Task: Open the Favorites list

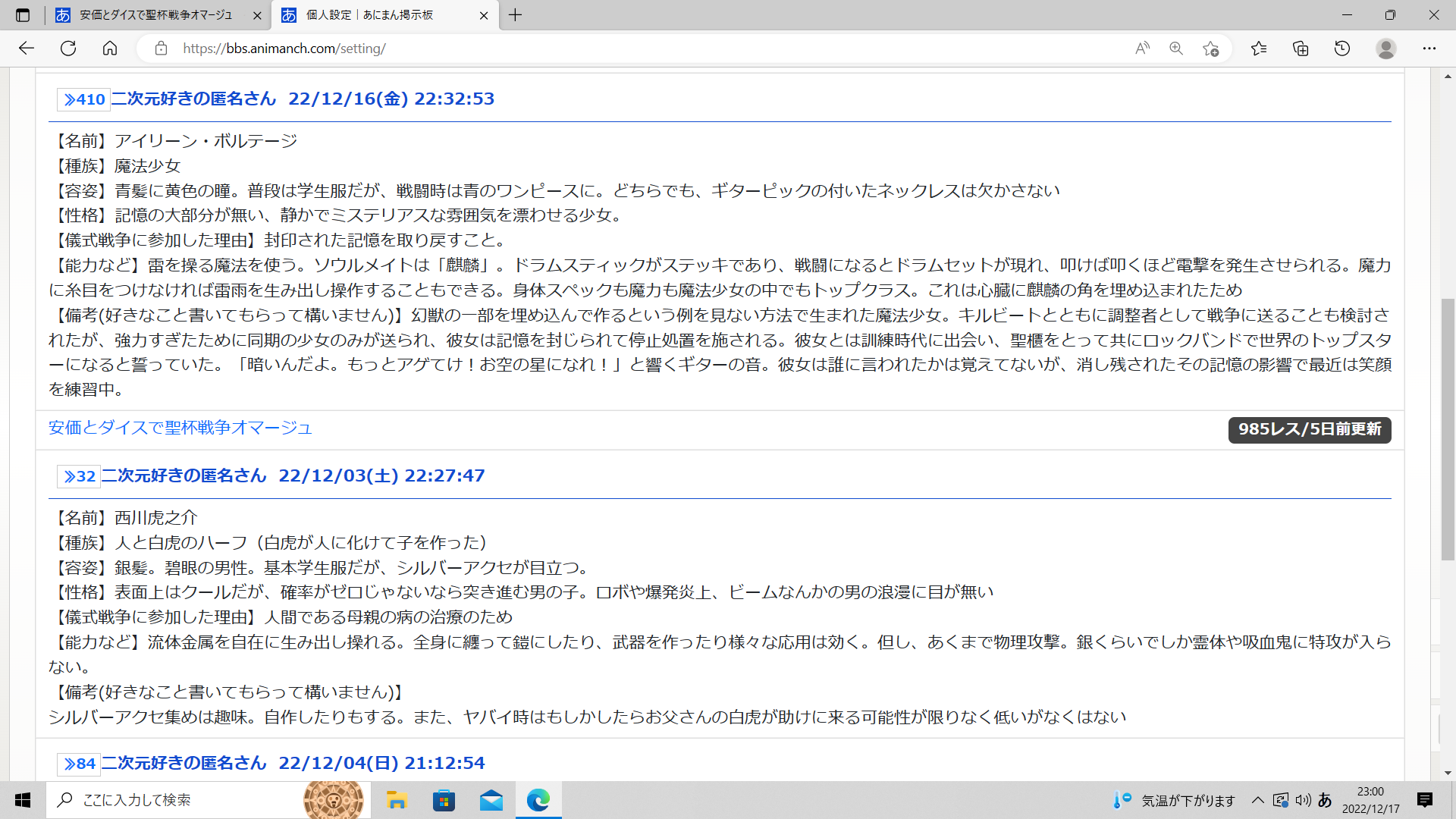Action: click(x=1260, y=49)
